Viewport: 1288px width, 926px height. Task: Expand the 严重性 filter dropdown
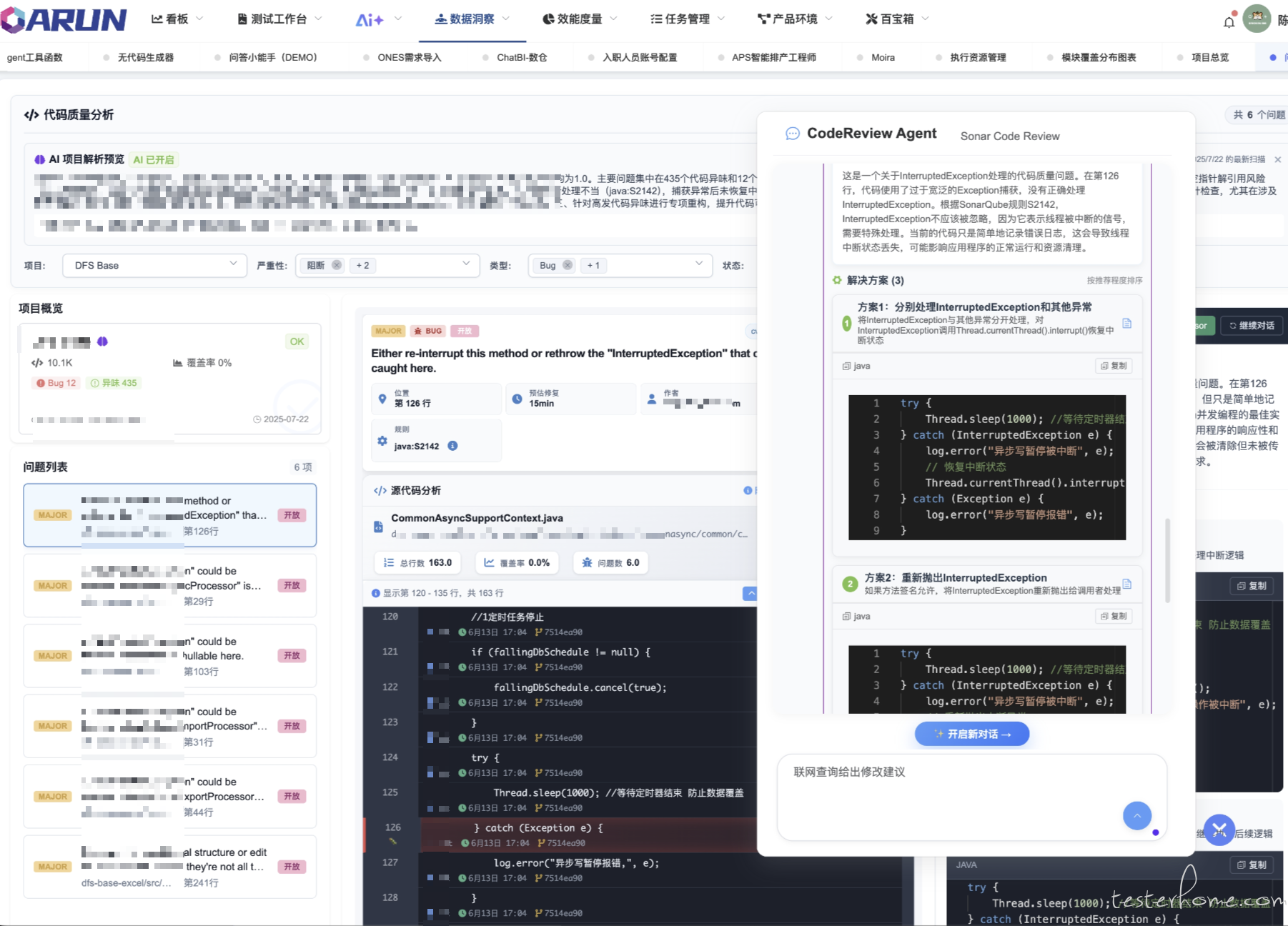coord(466,264)
